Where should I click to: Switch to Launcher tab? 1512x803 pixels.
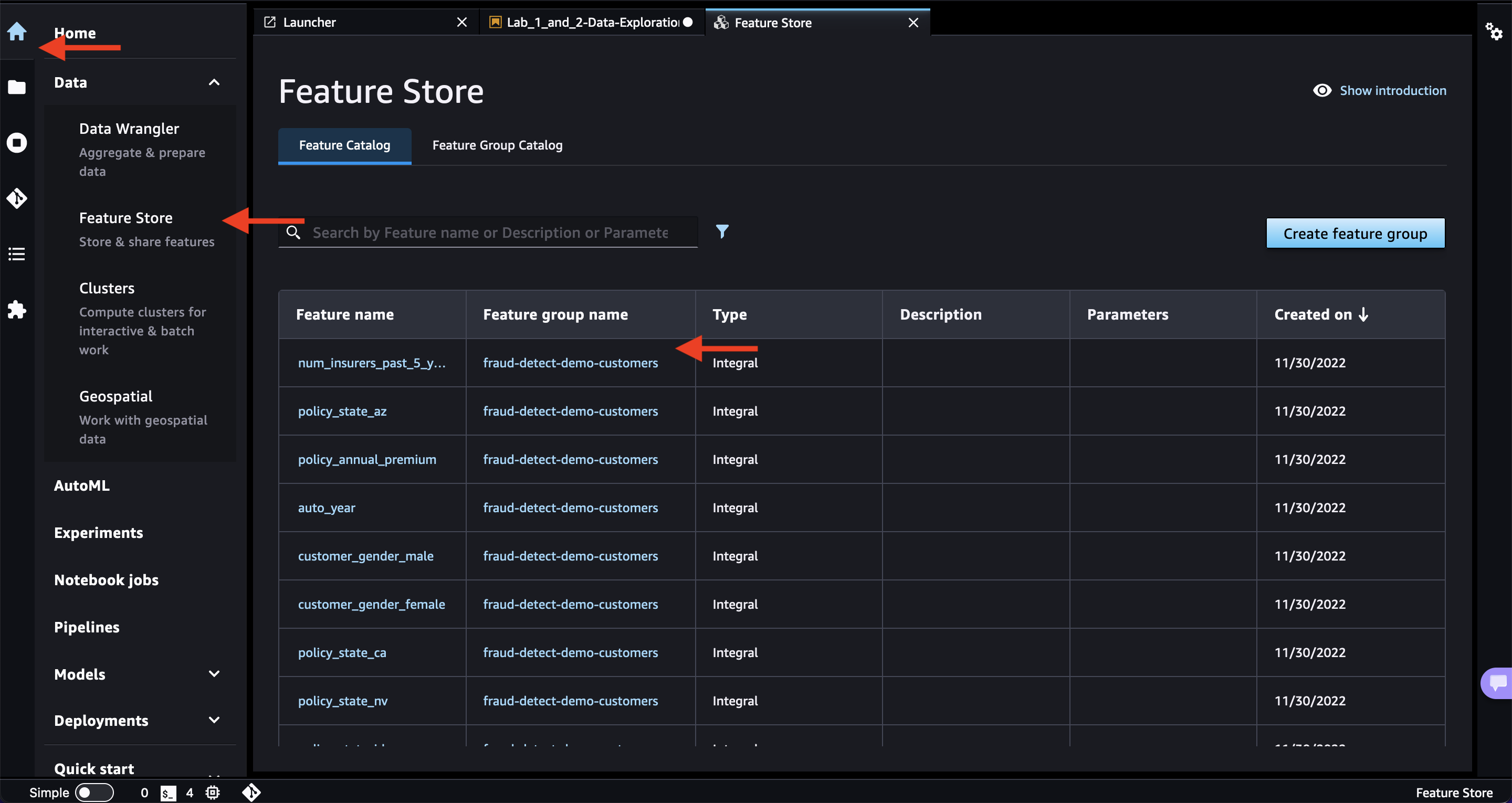point(366,22)
